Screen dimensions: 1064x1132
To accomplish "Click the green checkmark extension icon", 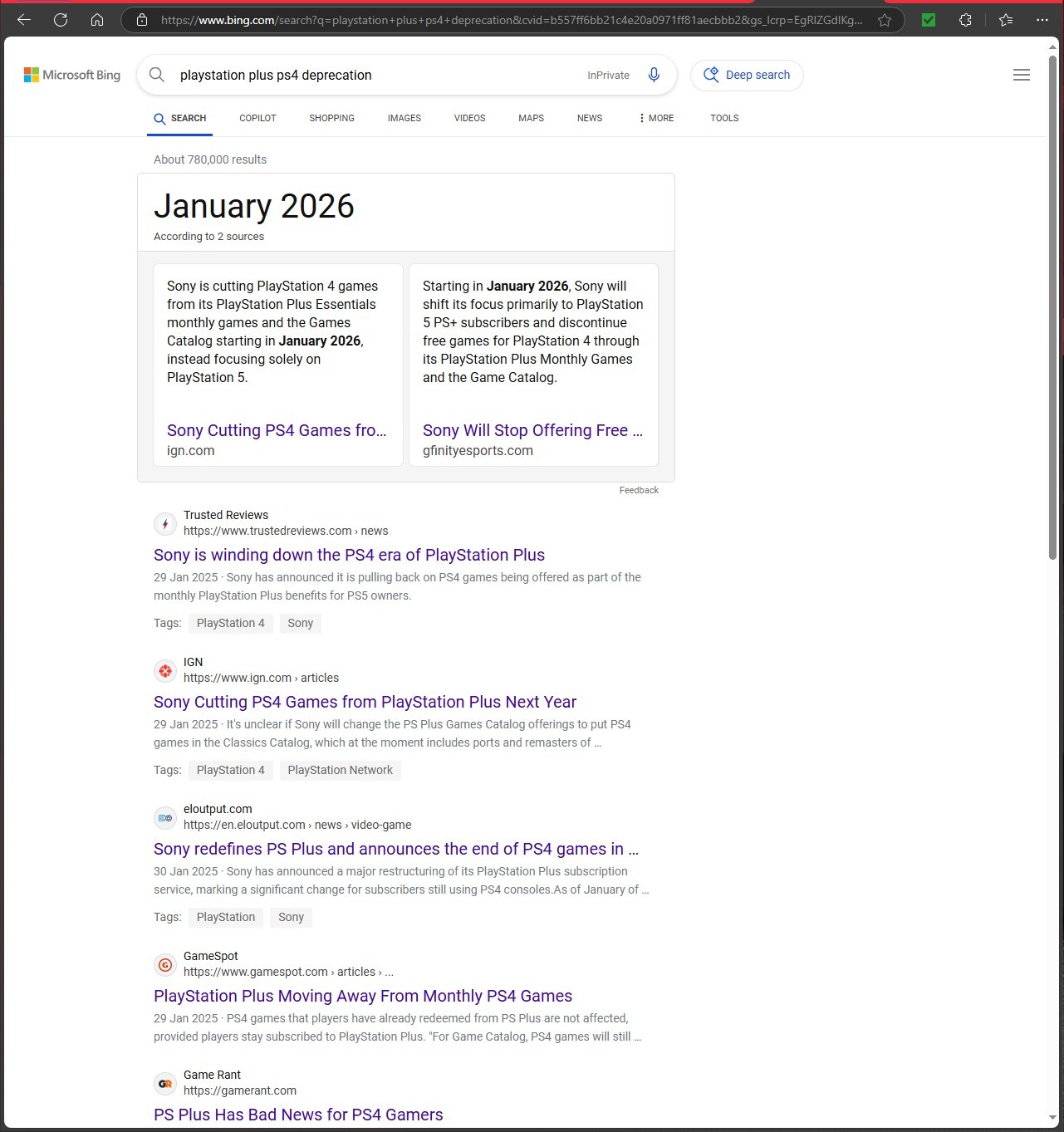I will click(929, 20).
